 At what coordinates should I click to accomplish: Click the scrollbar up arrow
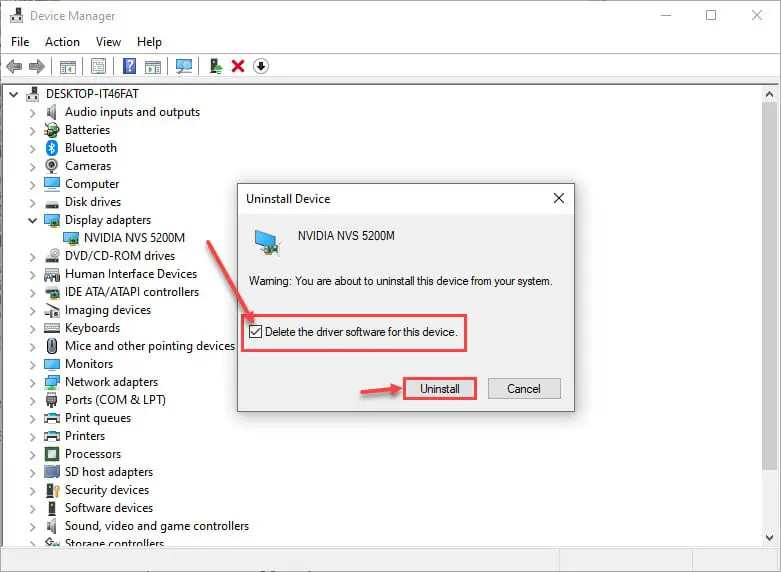pyautogui.click(x=769, y=94)
